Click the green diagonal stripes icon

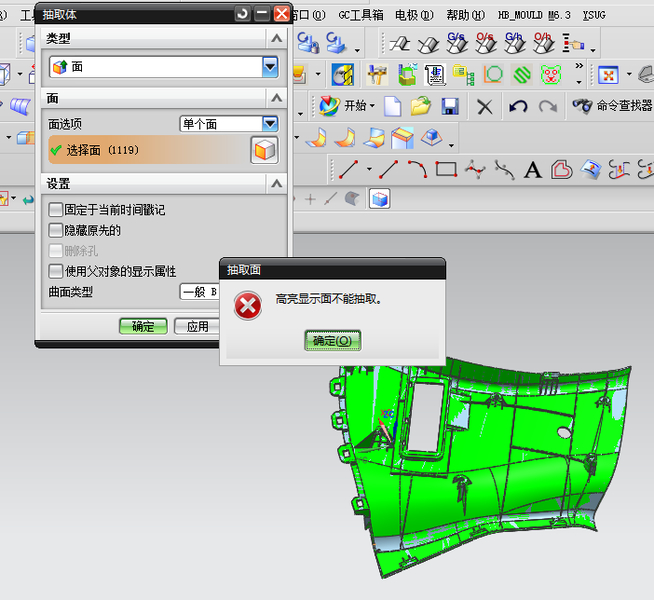tap(522, 75)
